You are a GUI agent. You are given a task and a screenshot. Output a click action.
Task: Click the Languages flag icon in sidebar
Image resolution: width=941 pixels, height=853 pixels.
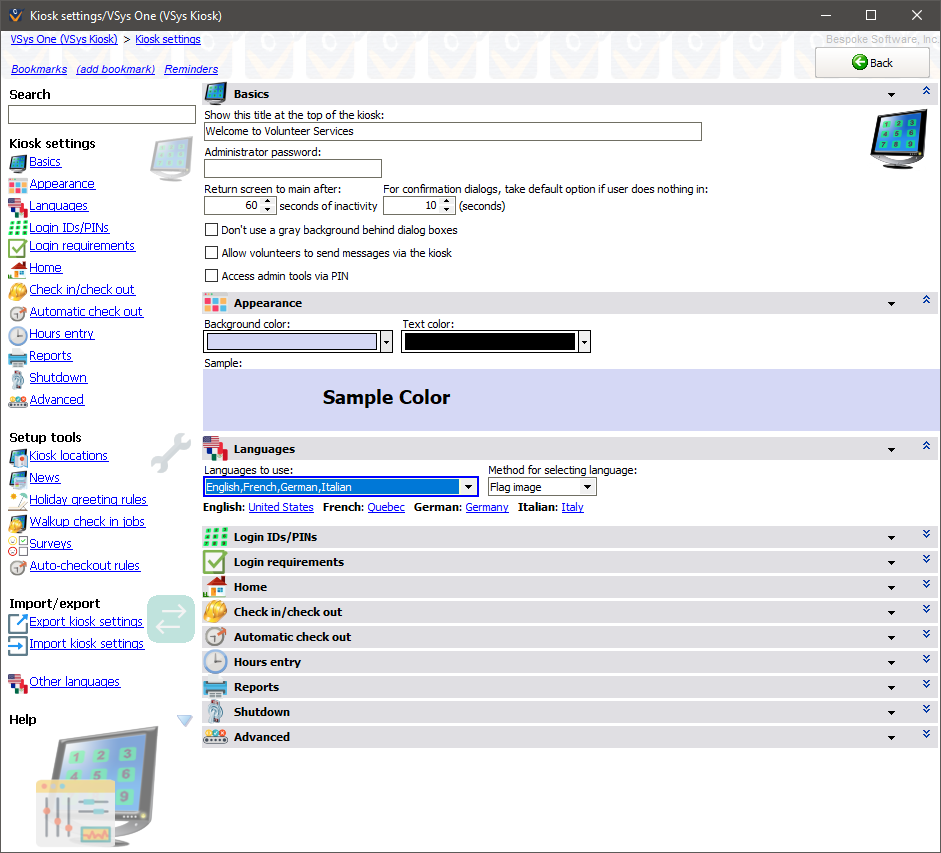18,206
